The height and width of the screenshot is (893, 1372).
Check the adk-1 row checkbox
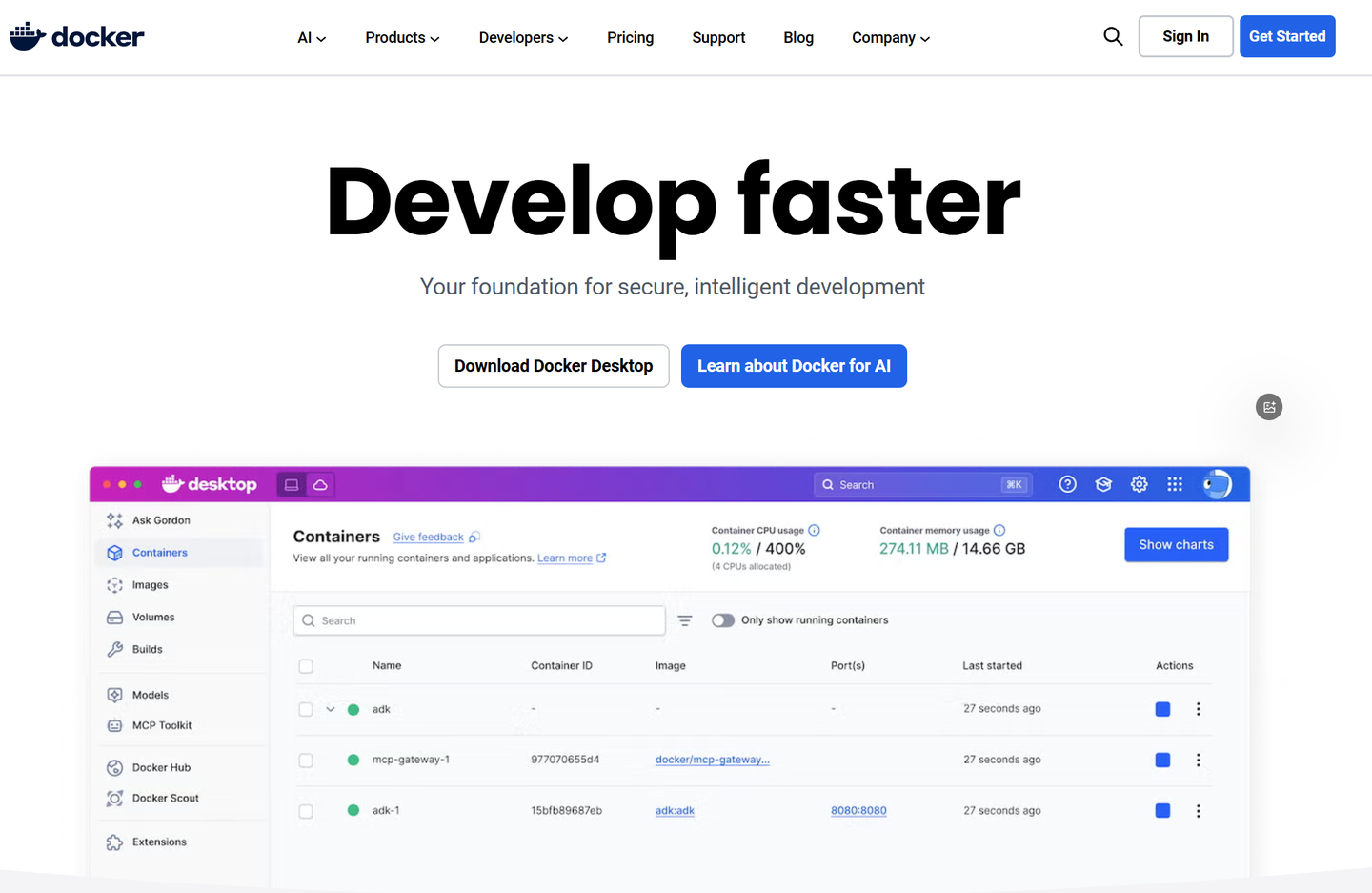point(306,811)
